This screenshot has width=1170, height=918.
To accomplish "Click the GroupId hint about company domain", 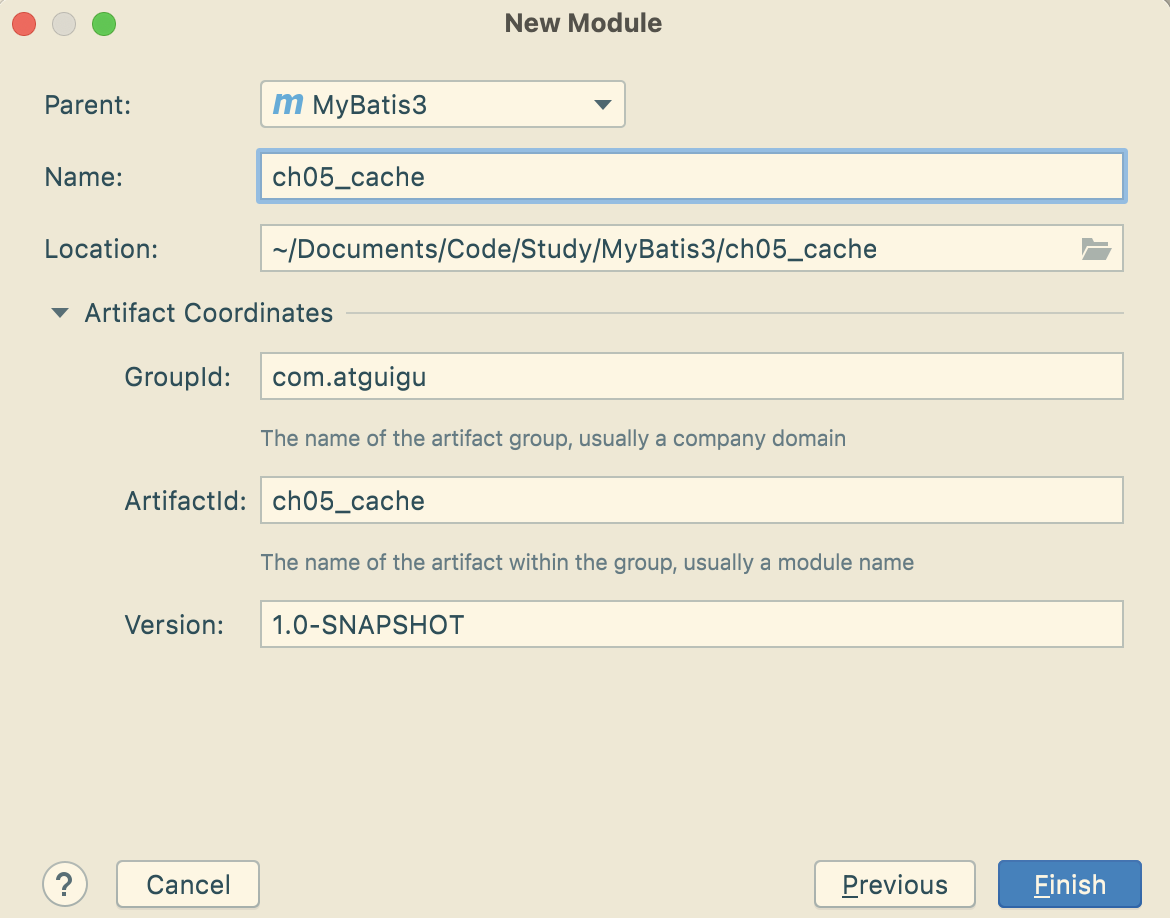I will point(553,438).
